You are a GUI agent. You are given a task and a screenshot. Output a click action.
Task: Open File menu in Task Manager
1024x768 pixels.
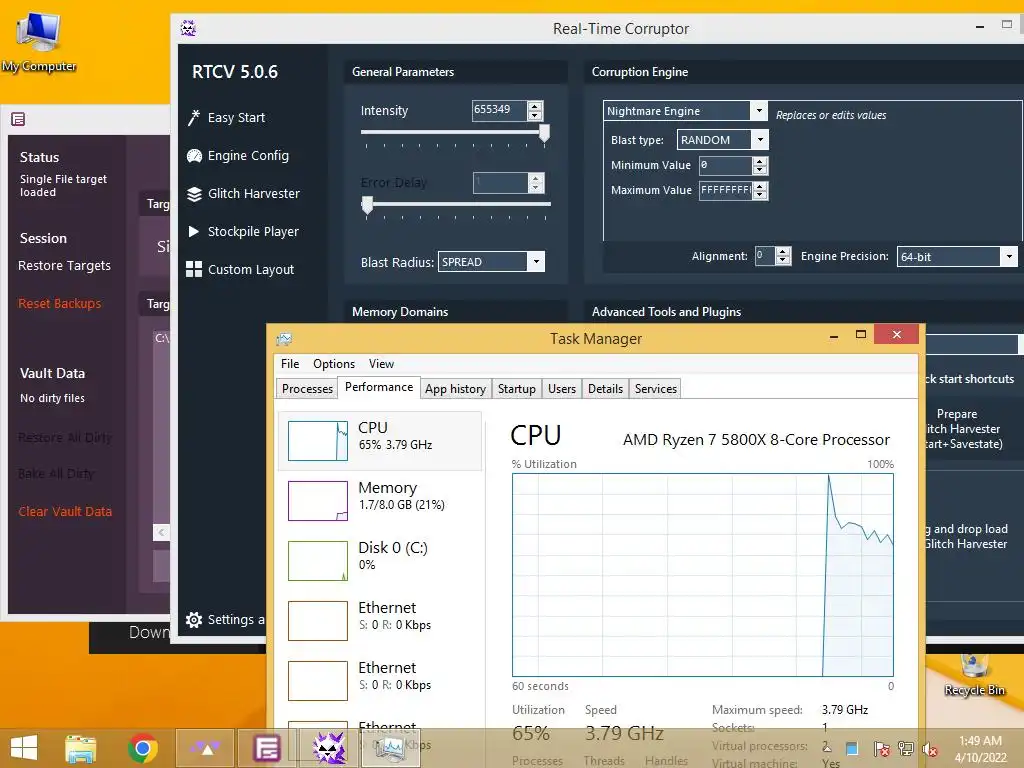pos(290,364)
